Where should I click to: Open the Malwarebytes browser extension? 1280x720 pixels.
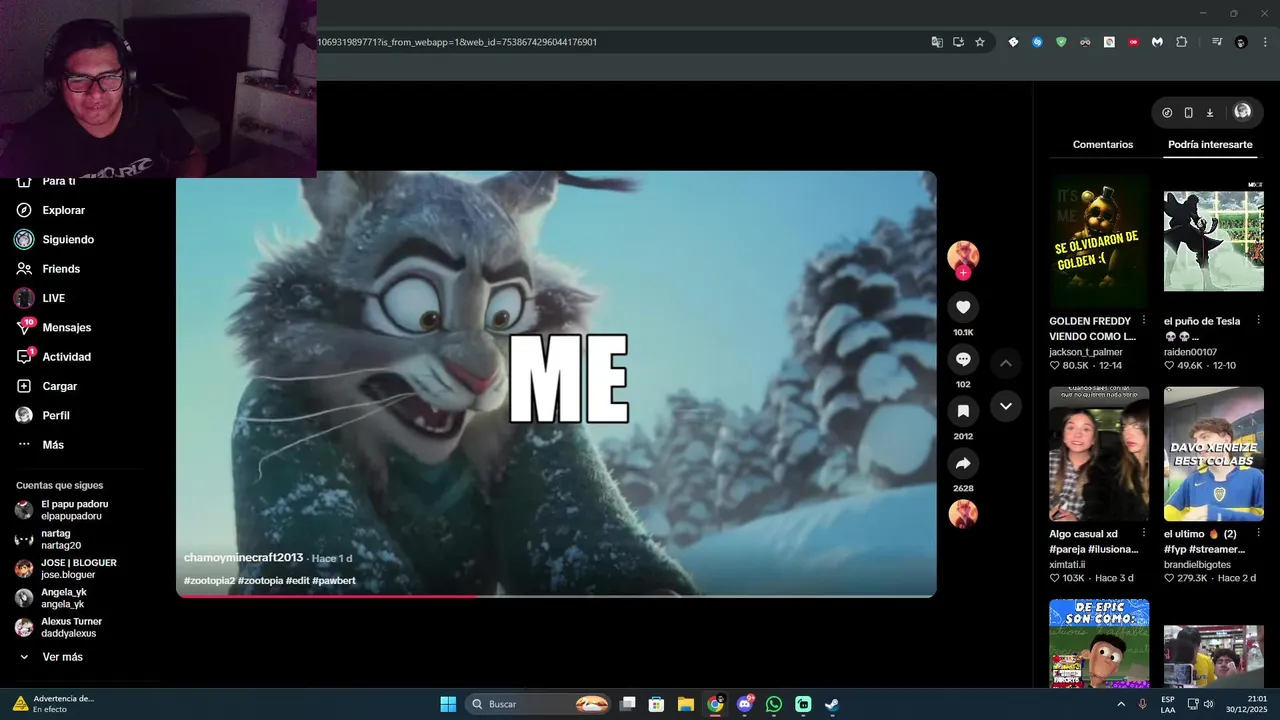coord(1157,42)
